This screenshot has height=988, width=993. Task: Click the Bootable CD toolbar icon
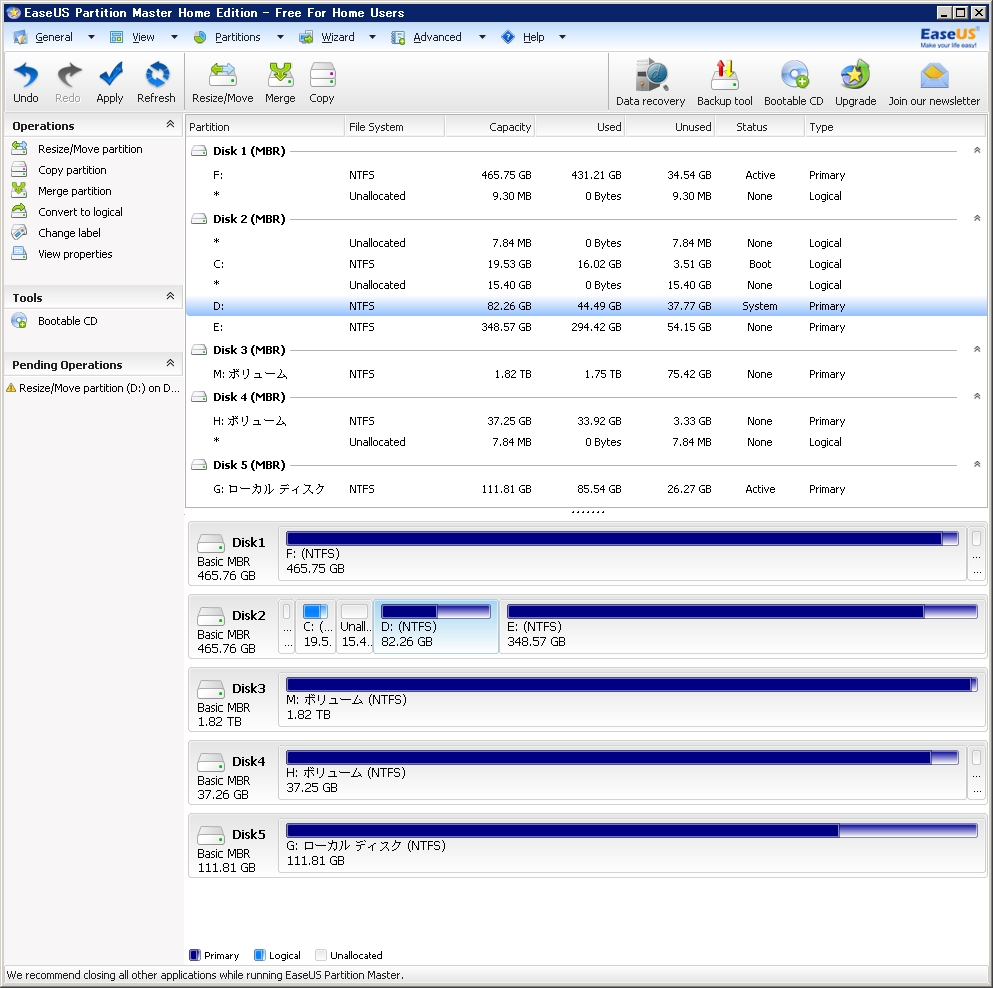pos(793,83)
